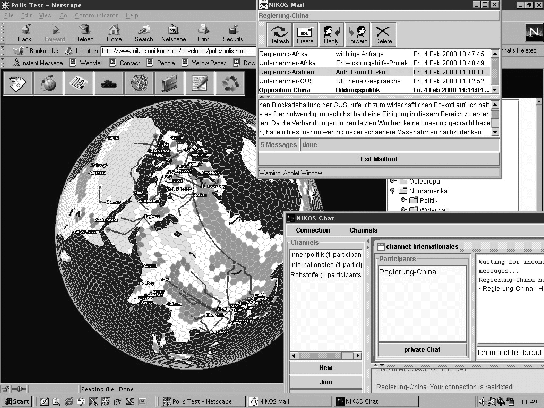Click the chat message input field

coord(510,352)
